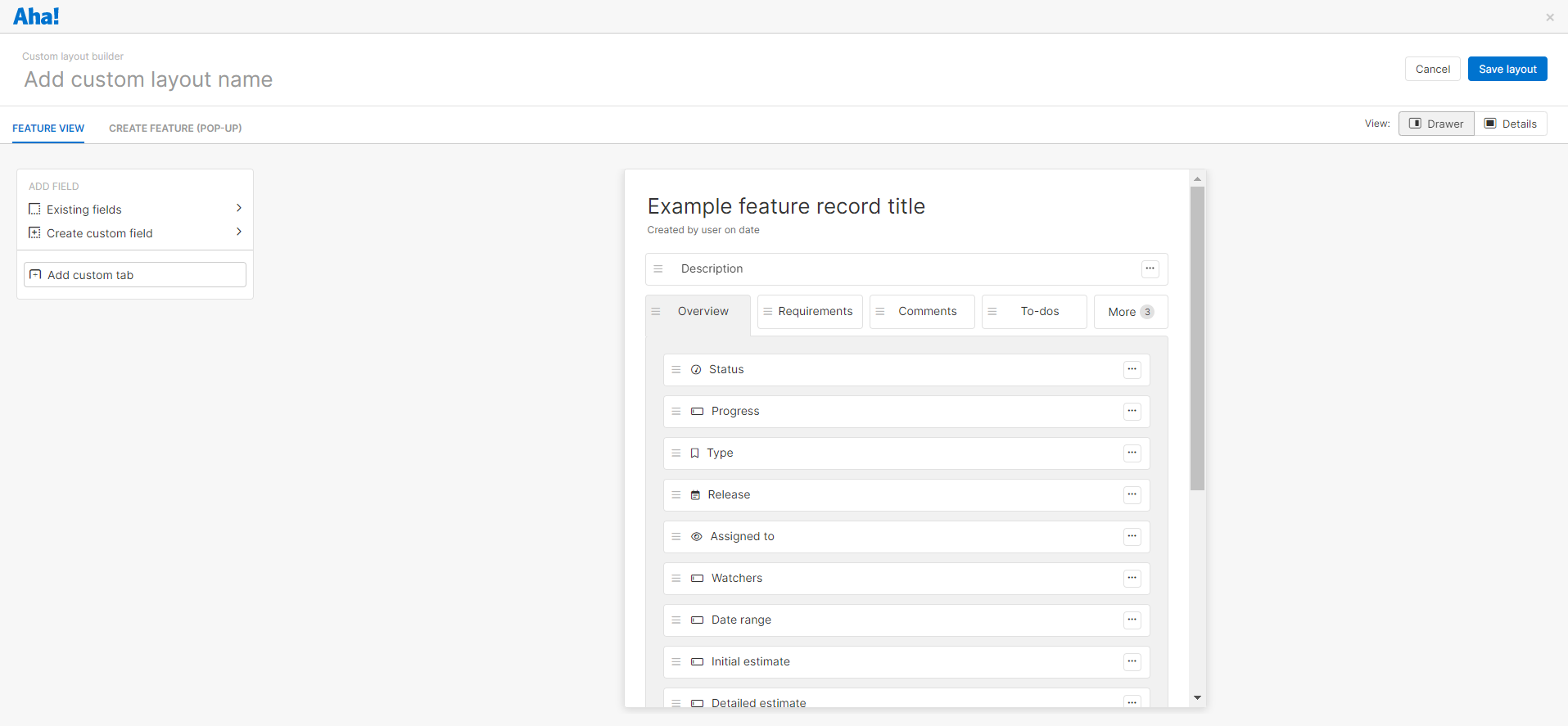Switch the view to Details

pyautogui.click(x=1511, y=124)
